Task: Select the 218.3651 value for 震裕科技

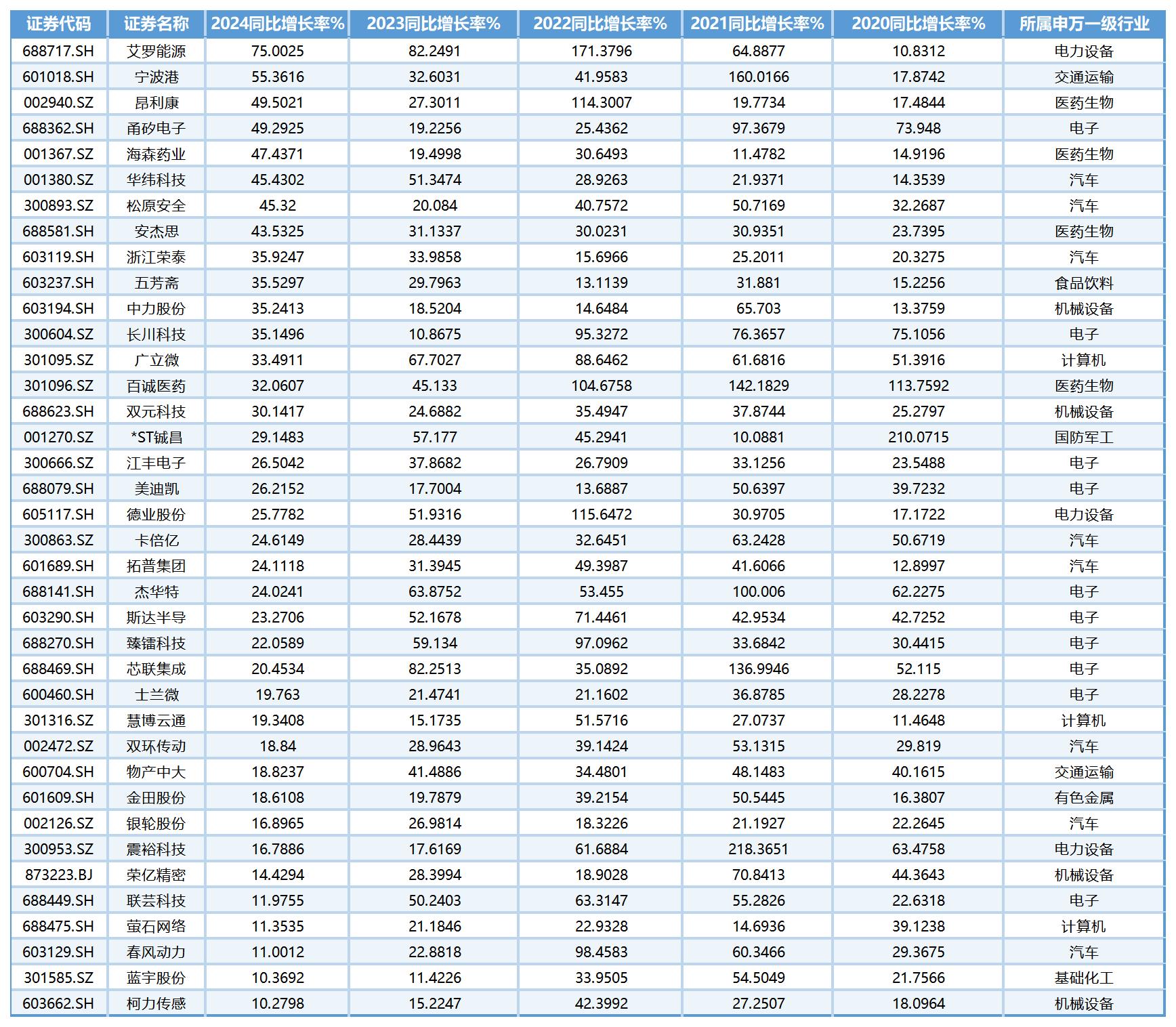Action: click(758, 850)
